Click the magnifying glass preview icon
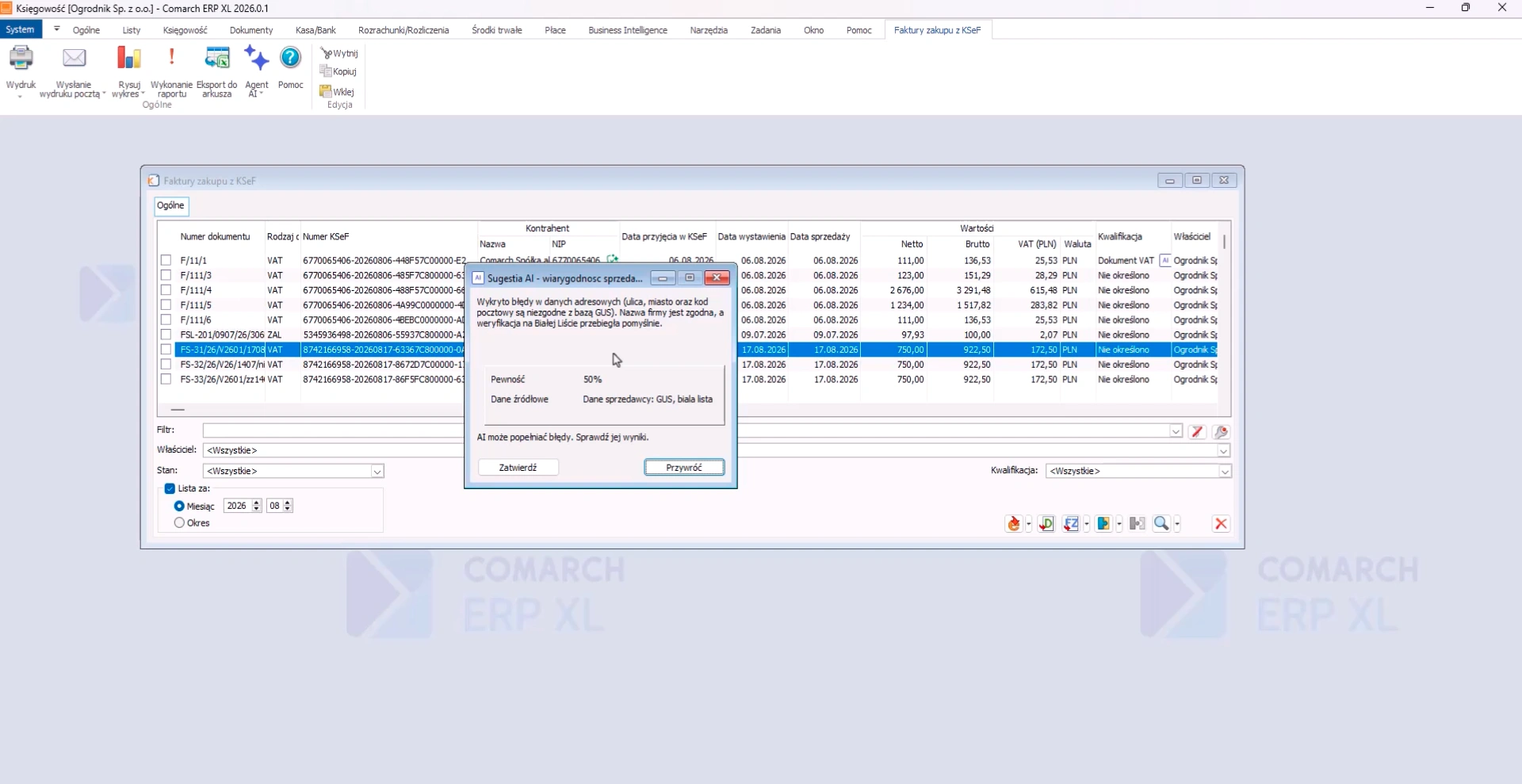The width and height of the screenshot is (1522, 784). (1161, 524)
